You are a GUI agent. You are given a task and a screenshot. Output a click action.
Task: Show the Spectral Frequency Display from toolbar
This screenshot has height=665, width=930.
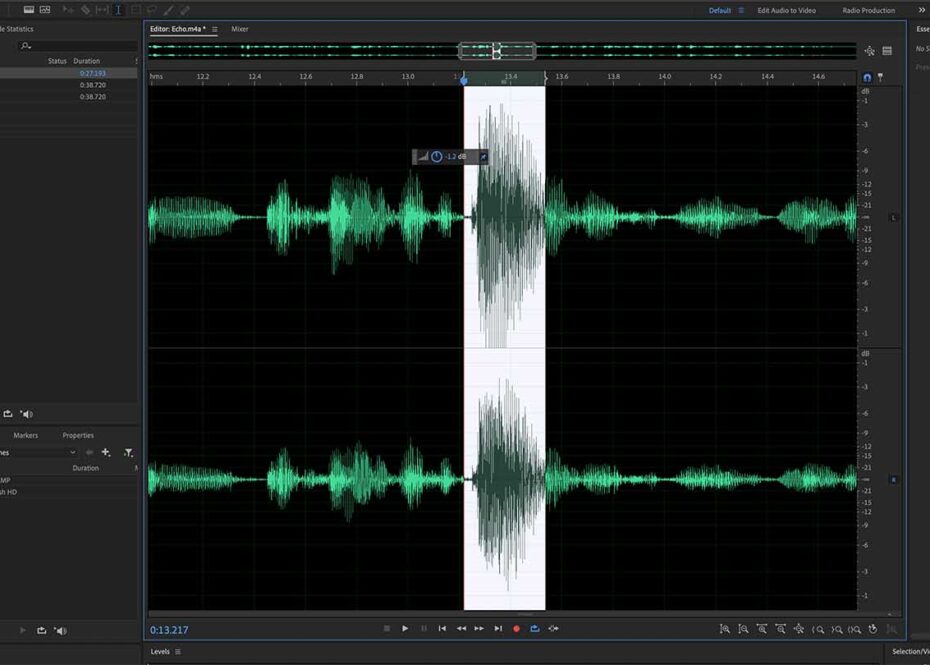click(28, 10)
